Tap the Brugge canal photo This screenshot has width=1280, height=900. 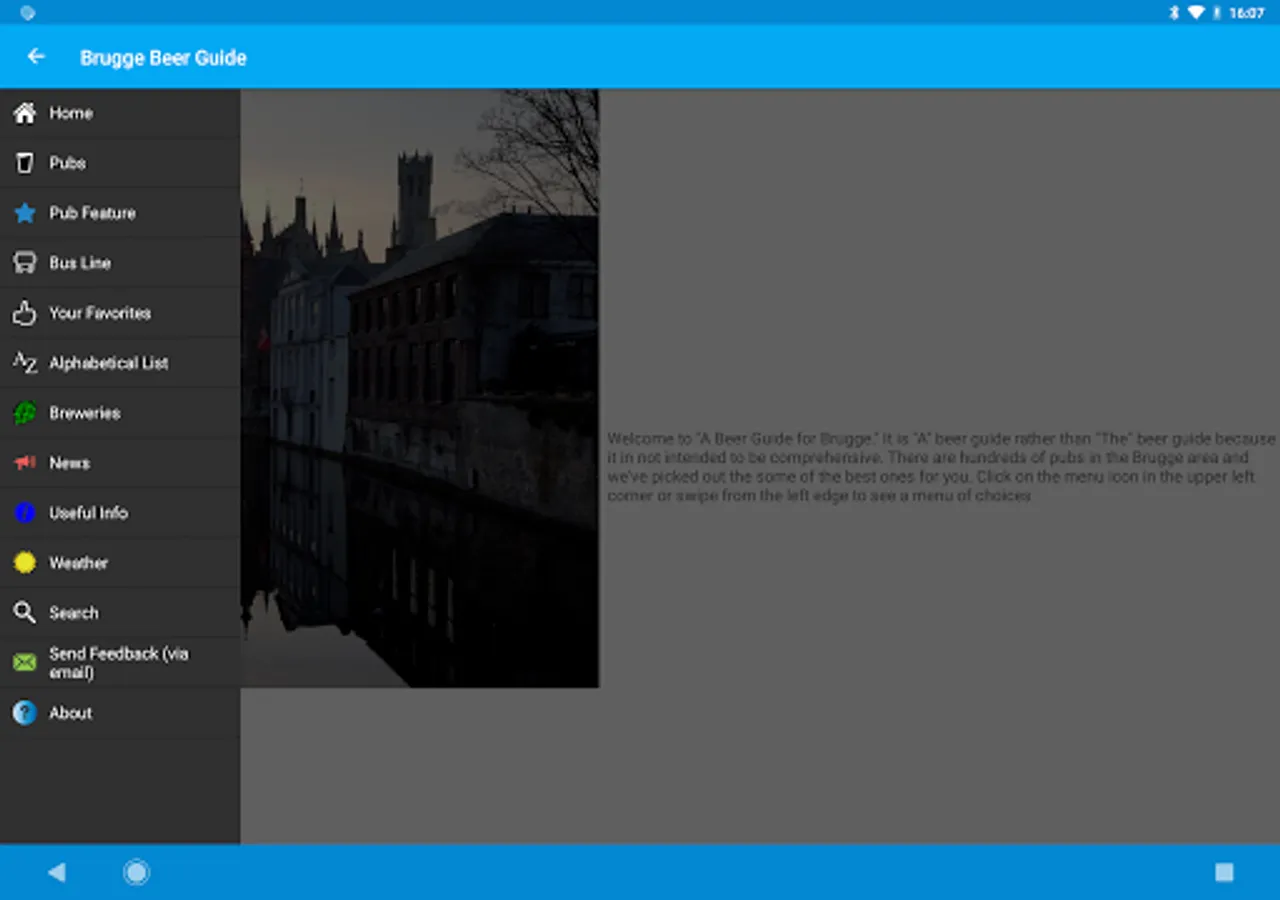(420, 388)
